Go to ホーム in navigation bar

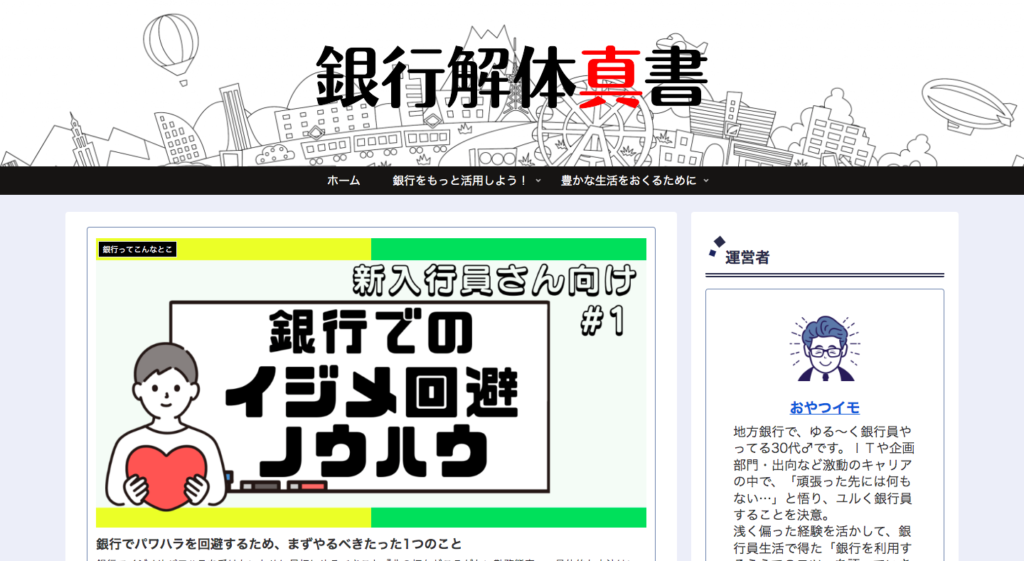(343, 181)
